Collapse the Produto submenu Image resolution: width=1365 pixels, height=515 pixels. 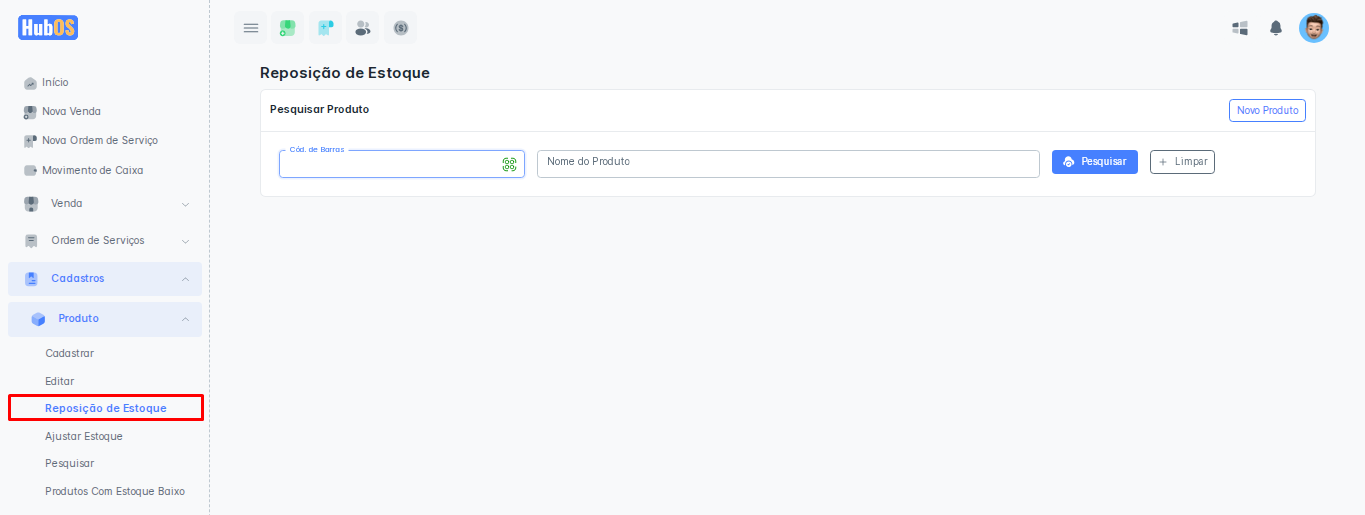tap(105, 319)
